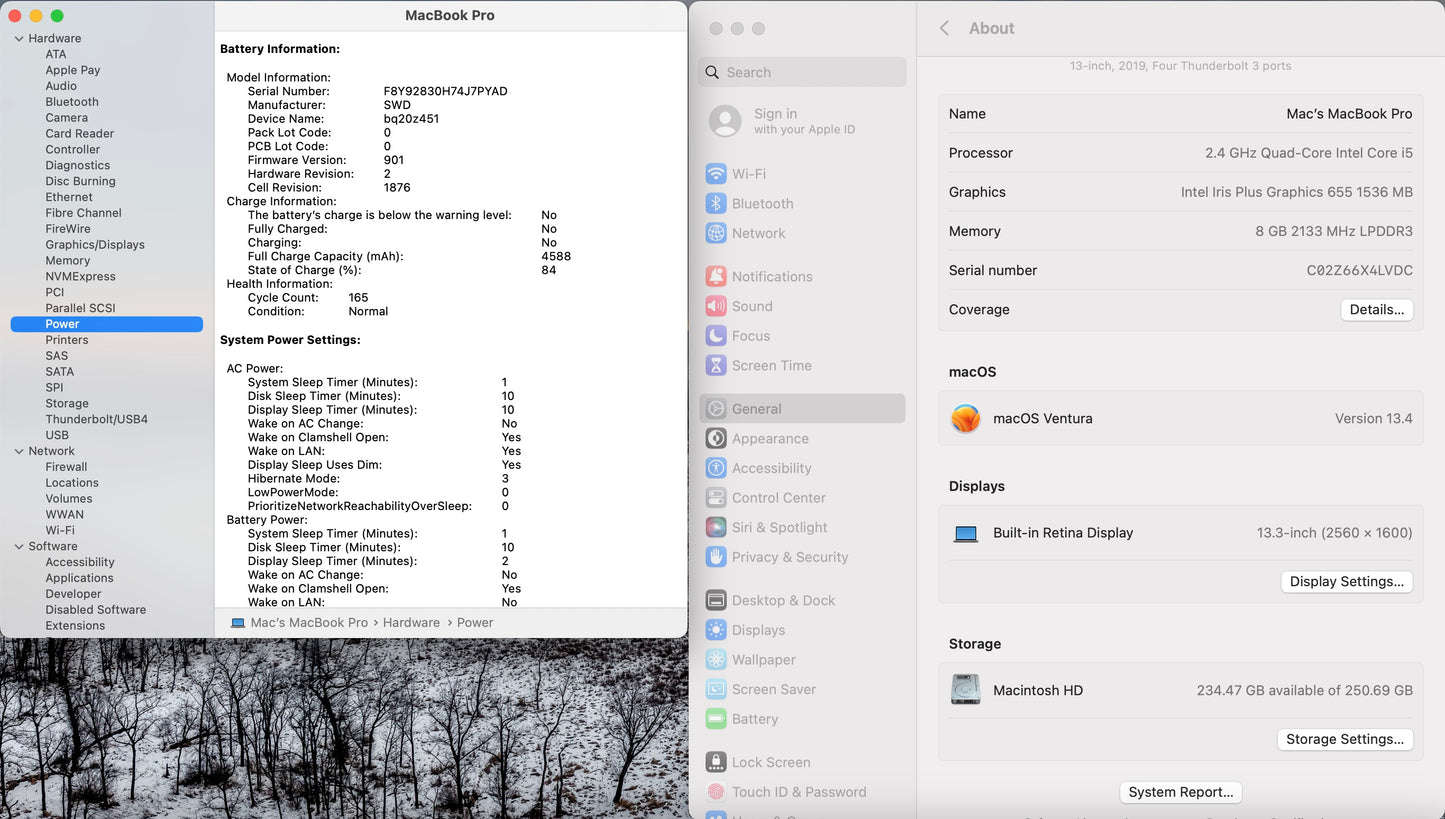Select Thunderbolt/USB4 in hardware list

[x=96, y=419]
